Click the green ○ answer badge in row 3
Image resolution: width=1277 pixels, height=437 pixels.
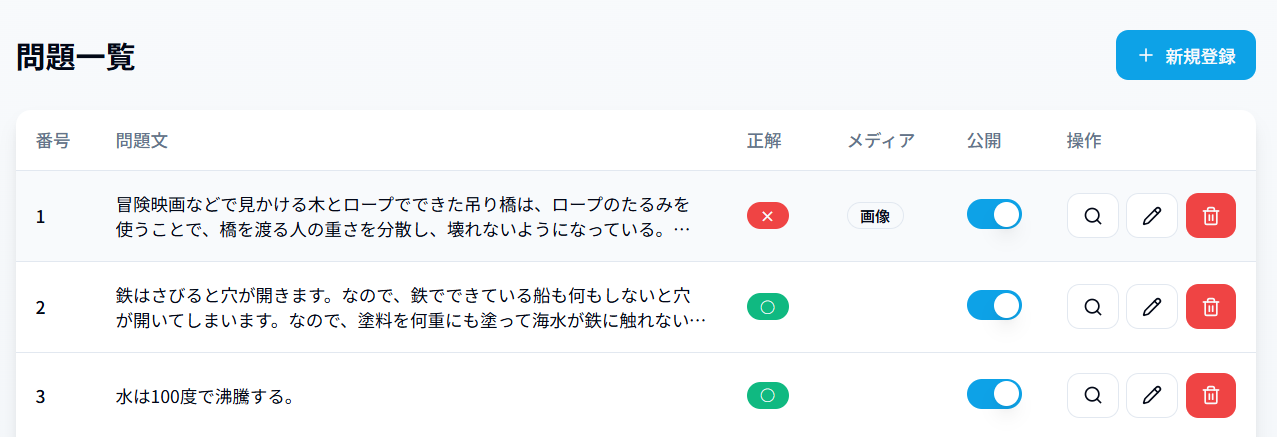[x=768, y=395]
